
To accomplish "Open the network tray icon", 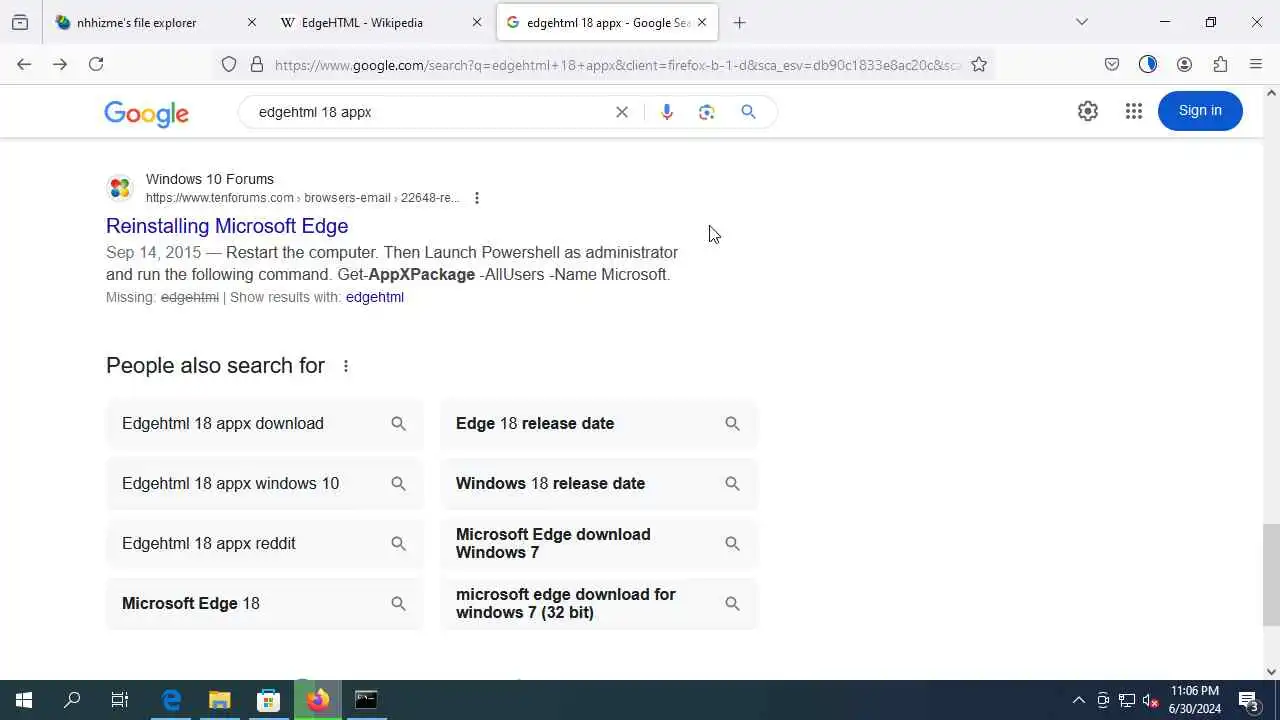I will (x=1127, y=700).
